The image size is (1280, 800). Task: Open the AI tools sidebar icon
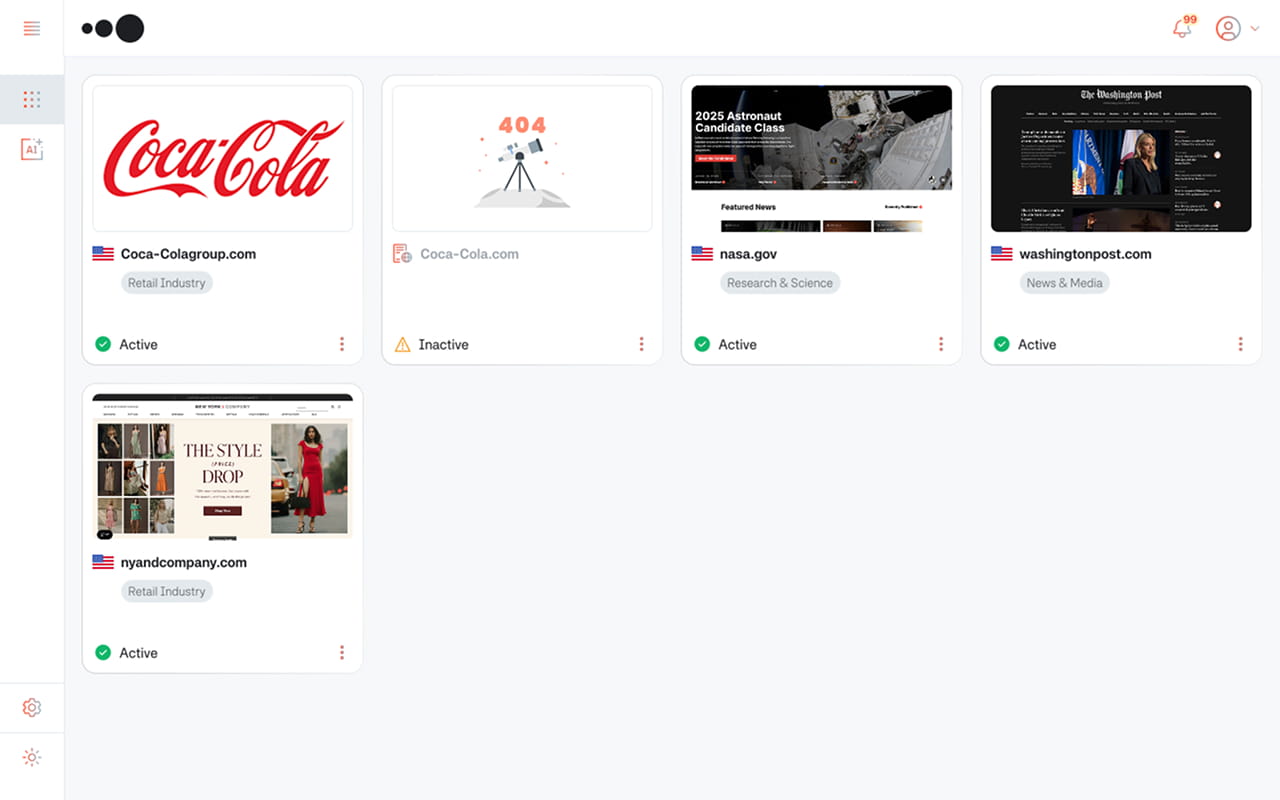point(32,150)
